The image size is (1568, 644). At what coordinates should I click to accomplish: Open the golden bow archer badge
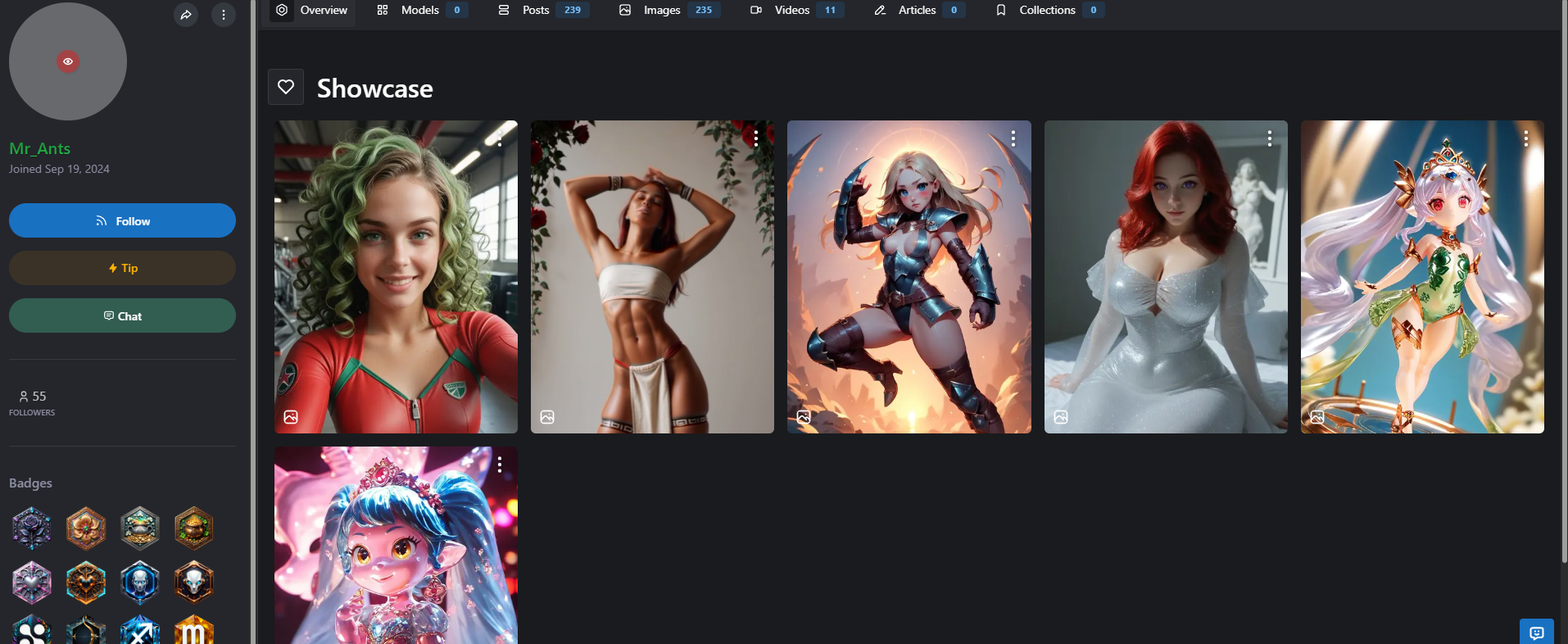[86, 630]
